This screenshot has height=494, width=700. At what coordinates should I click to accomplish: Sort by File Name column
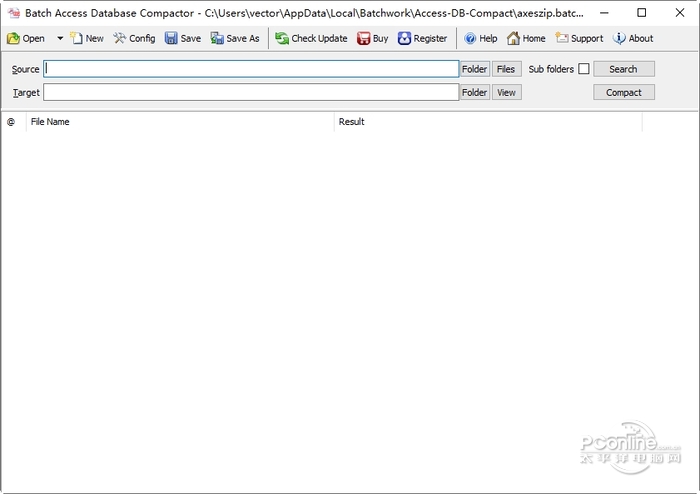coord(180,122)
